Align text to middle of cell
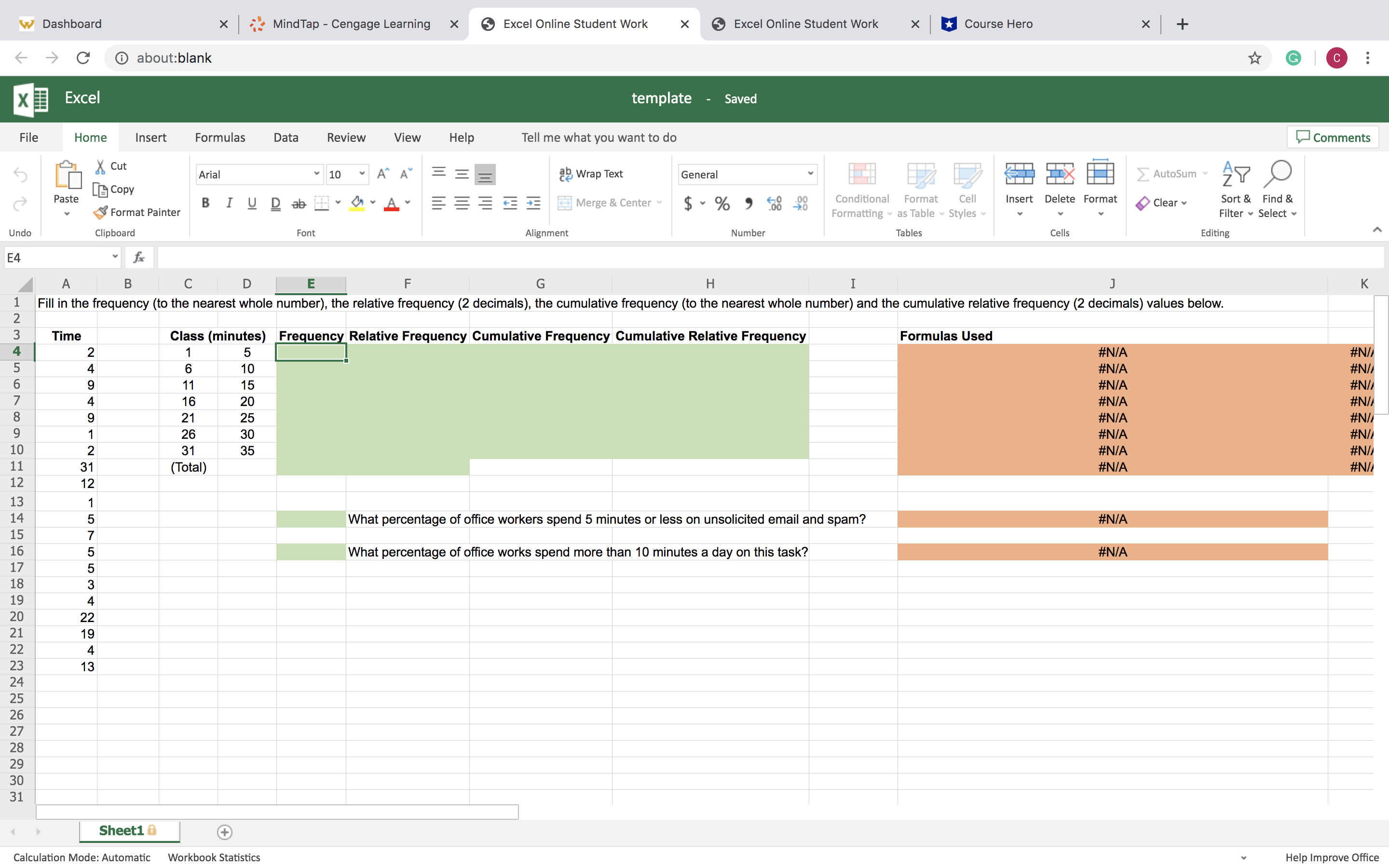This screenshot has width=1389, height=868. pyautogui.click(x=462, y=174)
